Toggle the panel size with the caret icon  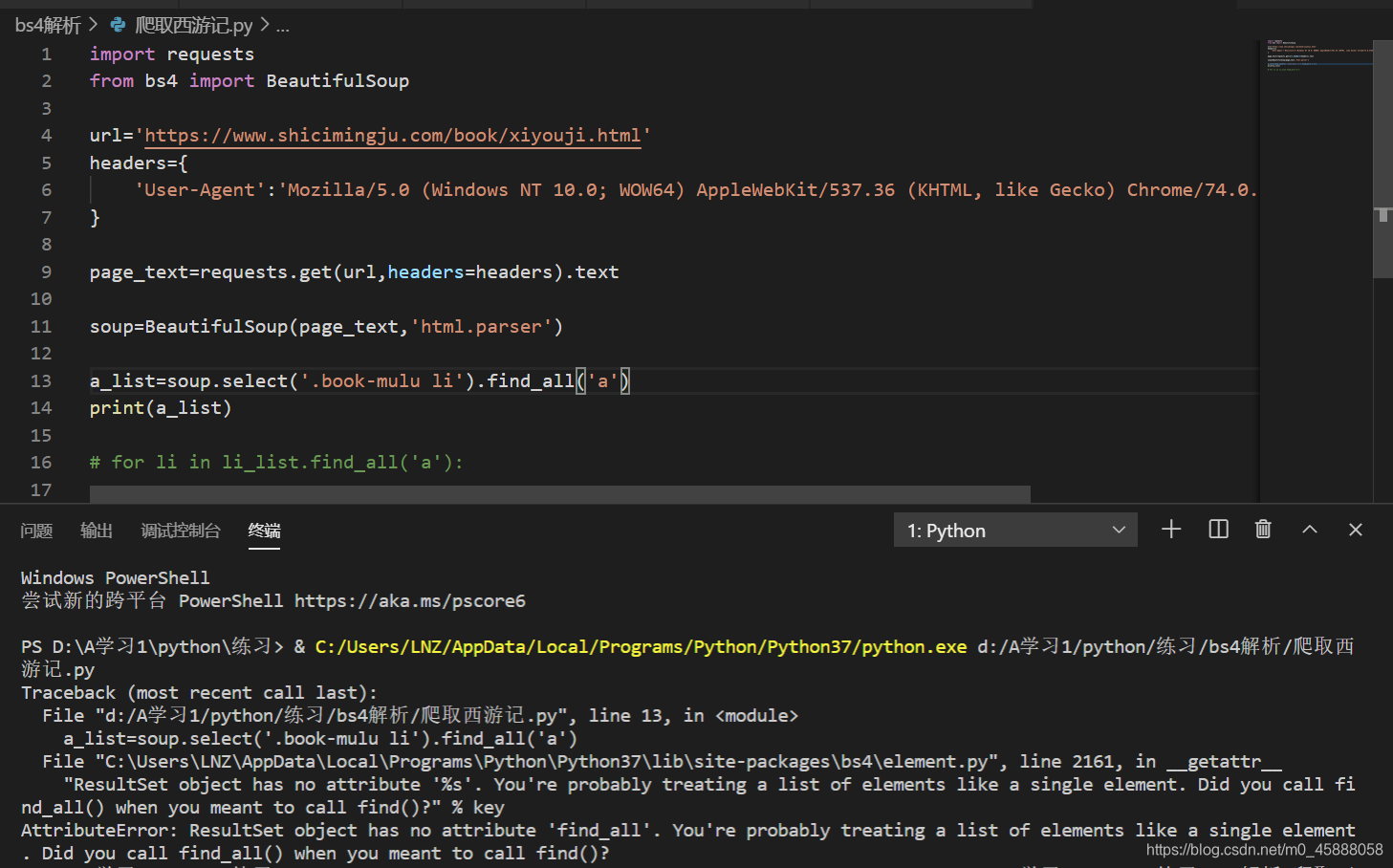click(1309, 529)
